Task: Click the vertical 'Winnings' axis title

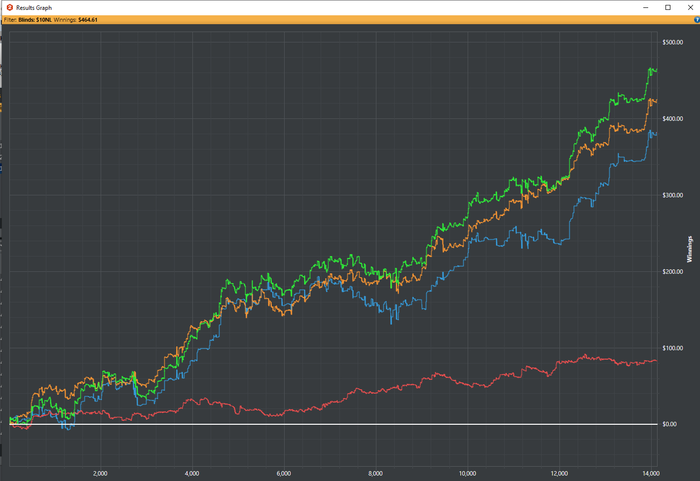Action: pyautogui.click(x=690, y=249)
